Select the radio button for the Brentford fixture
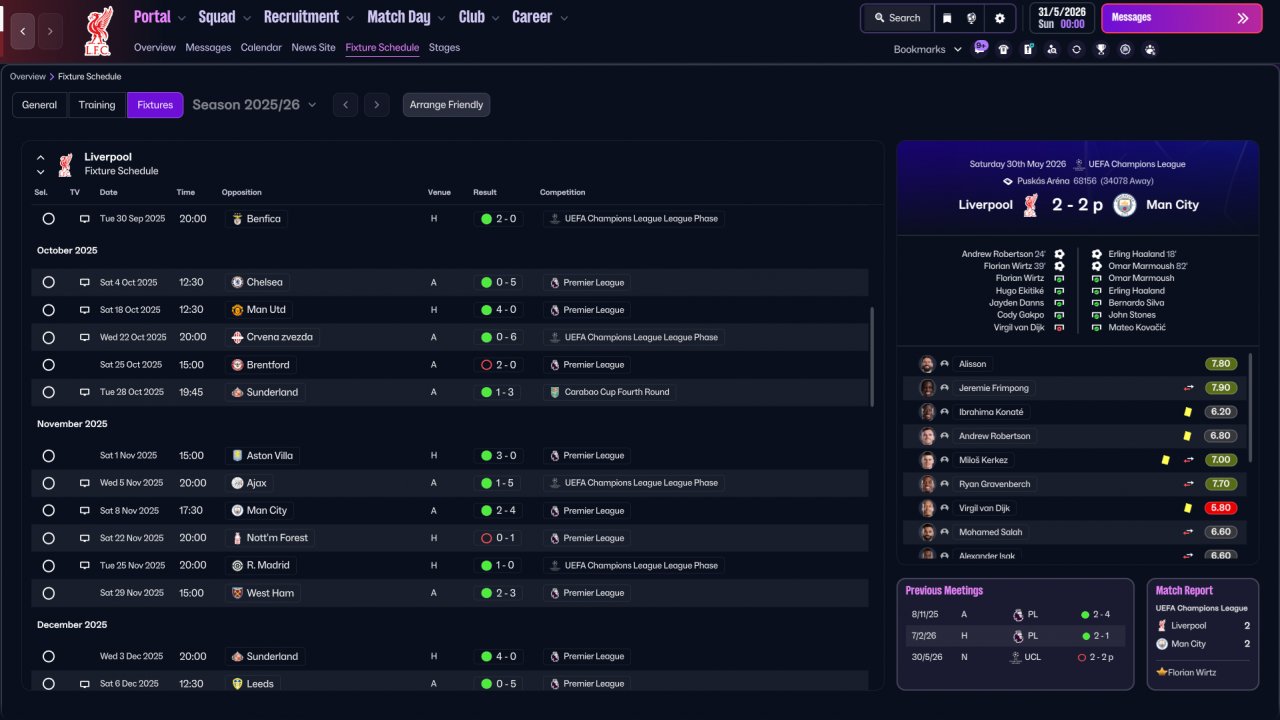1280x720 pixels. 48,365
